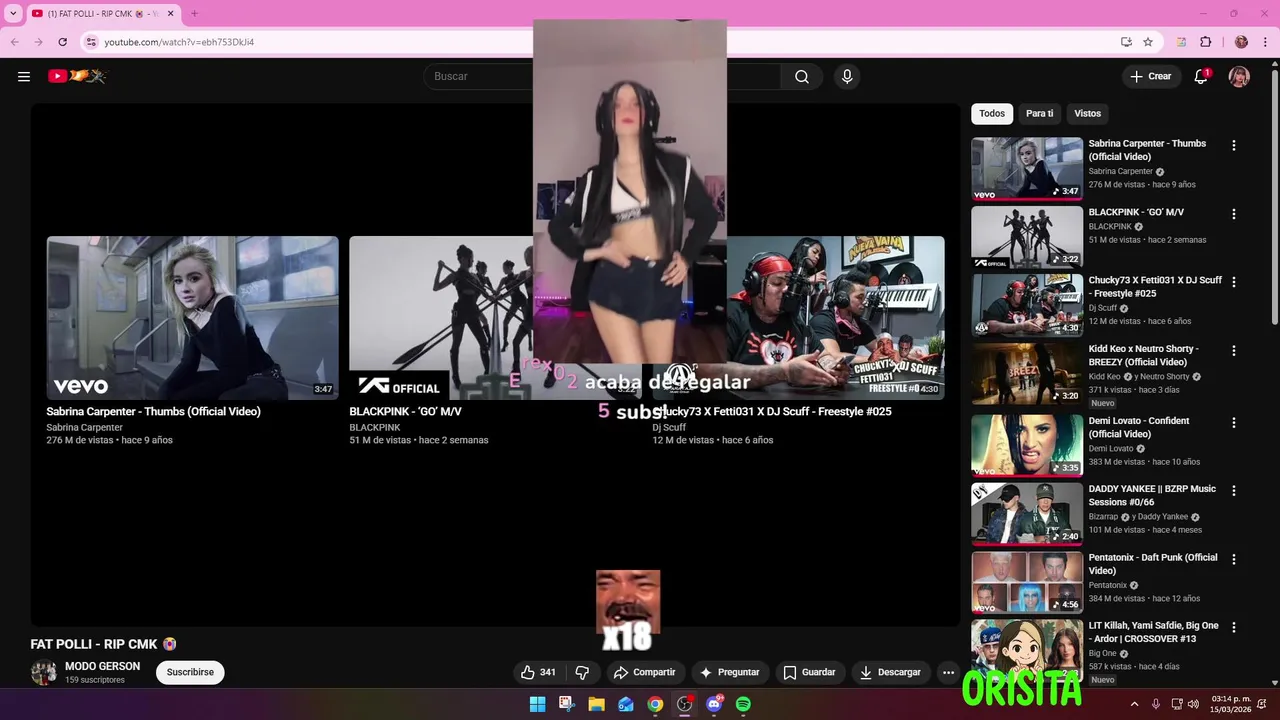
Task: Open Spotify from the taskbar
Action: click(x=743, y=704)
